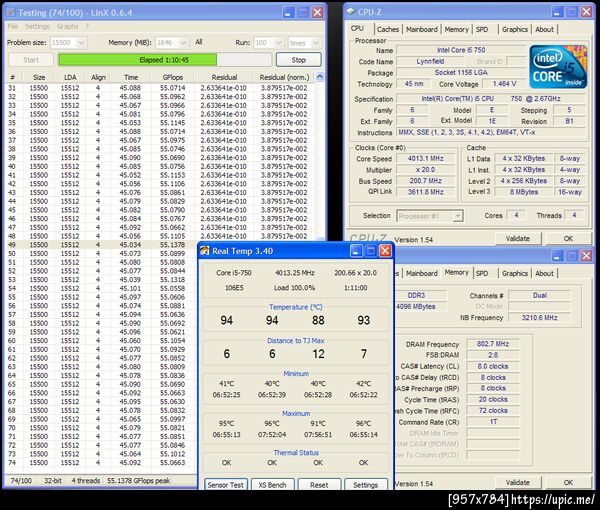Click the 88 core temperature reading
600x510 pixels.
(x=318, y=320)
